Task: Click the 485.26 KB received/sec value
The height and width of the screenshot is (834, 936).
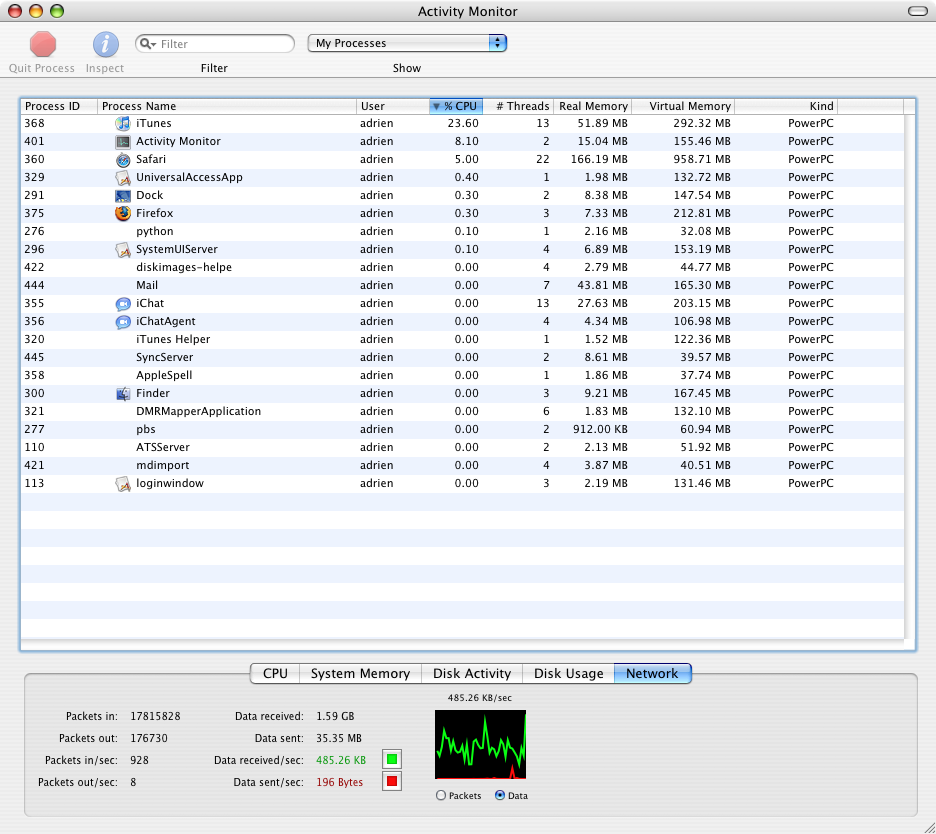Action: click(x=341, y=760)
